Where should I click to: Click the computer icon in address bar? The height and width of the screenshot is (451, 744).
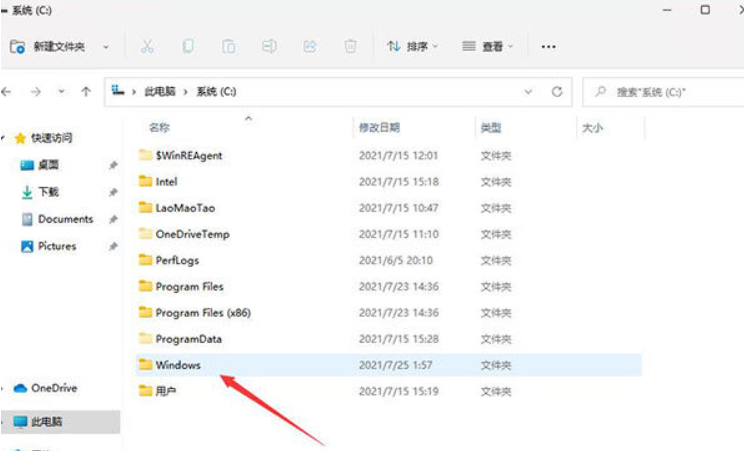coord(118,90)
